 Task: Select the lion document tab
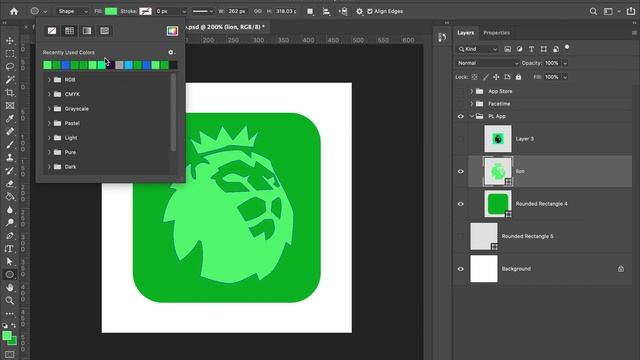(x=225, y=27)
